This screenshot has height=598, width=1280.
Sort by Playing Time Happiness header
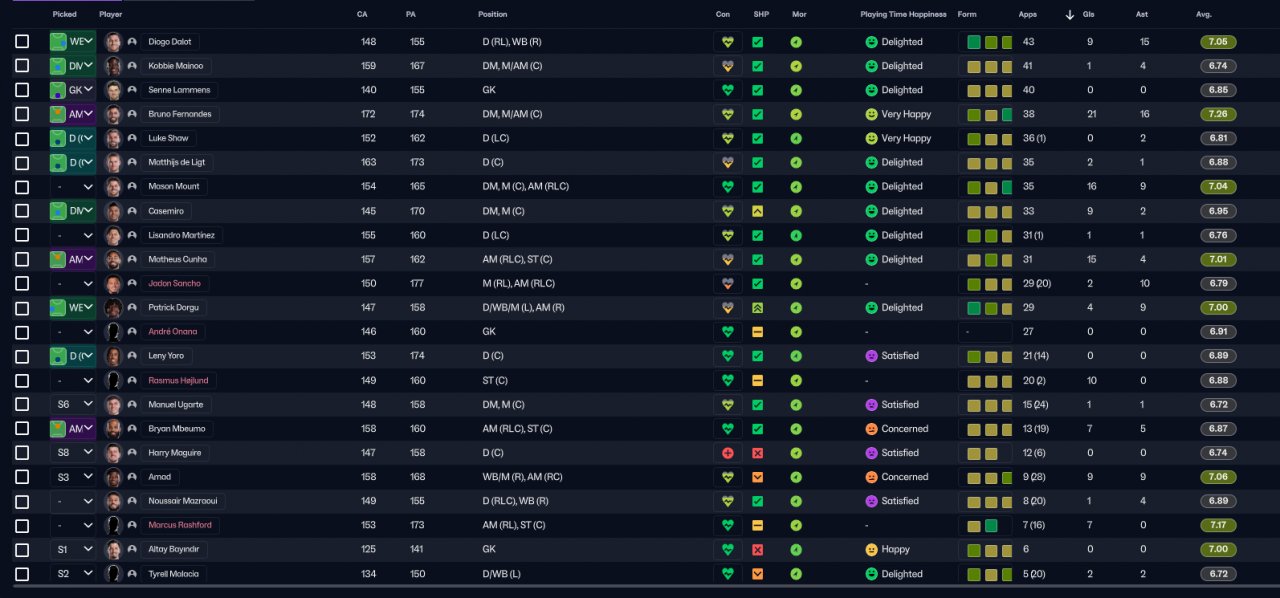tap(903, 15)
